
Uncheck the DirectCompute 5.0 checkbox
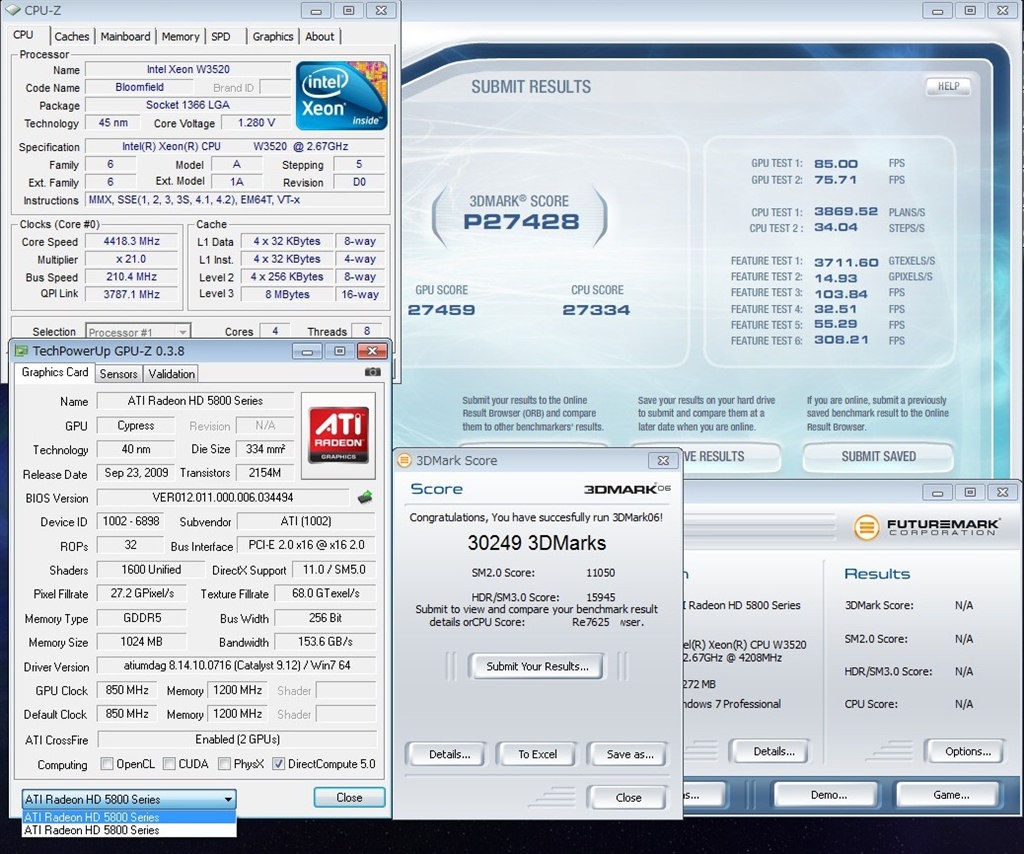(278, 763)
